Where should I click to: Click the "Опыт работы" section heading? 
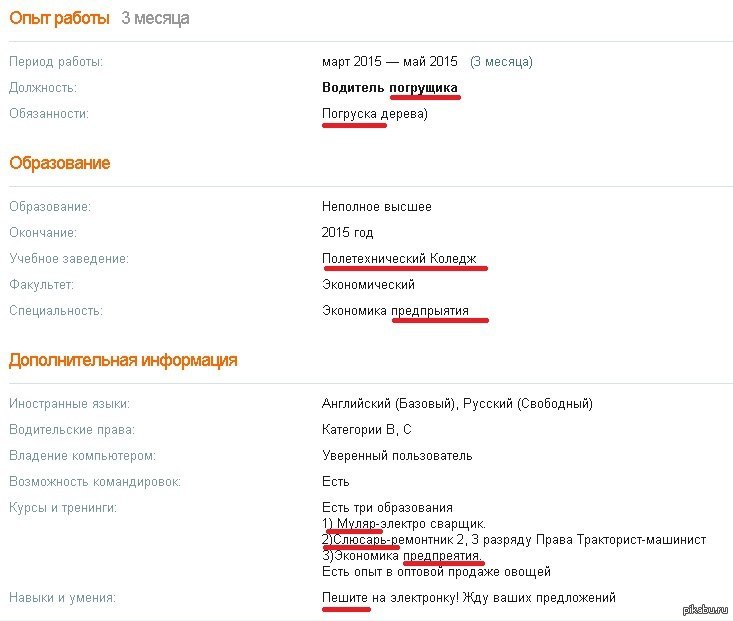[x=60, y=18]
